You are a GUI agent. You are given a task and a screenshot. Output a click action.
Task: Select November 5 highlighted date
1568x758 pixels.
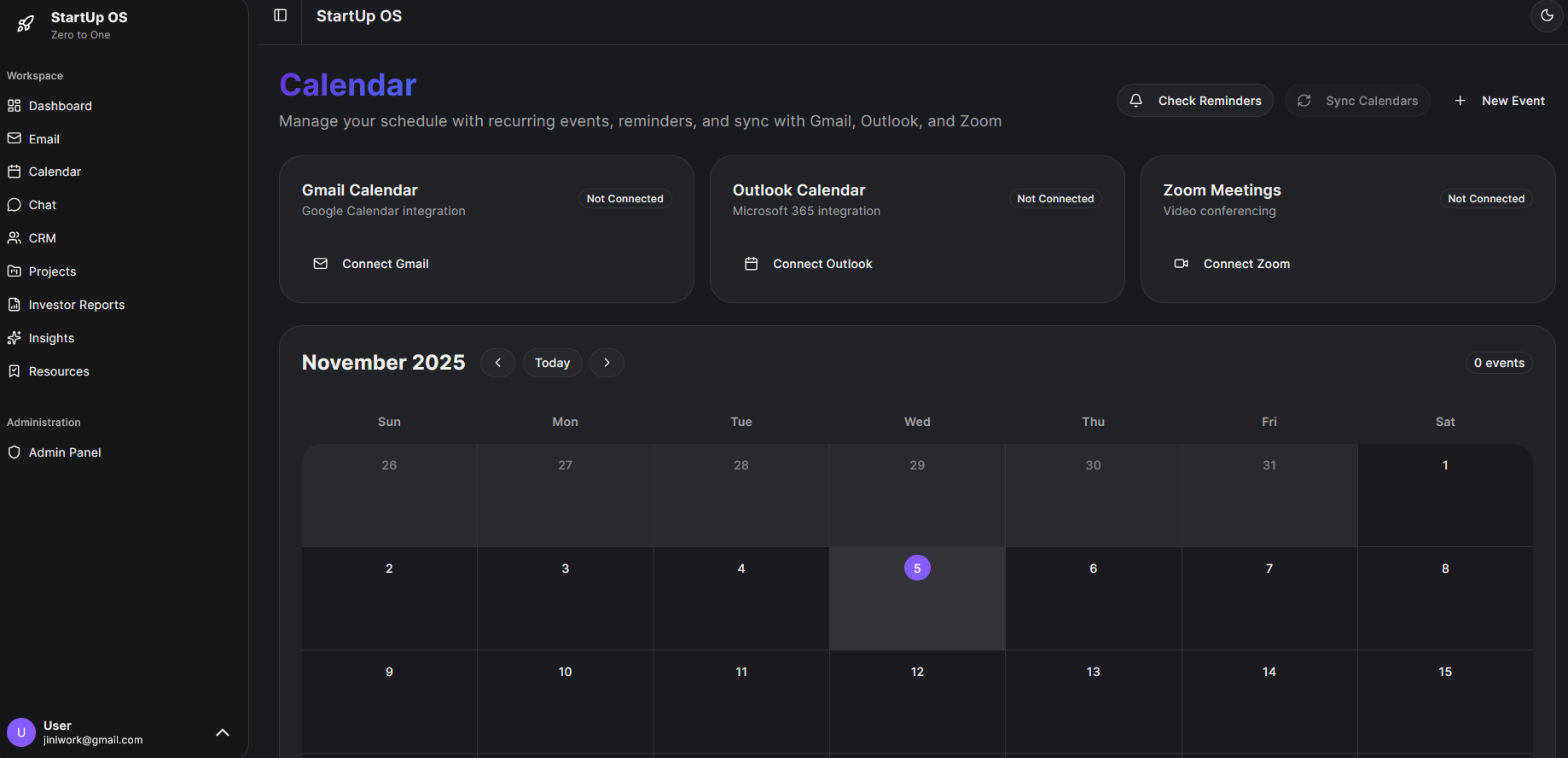tap(917, 568)
